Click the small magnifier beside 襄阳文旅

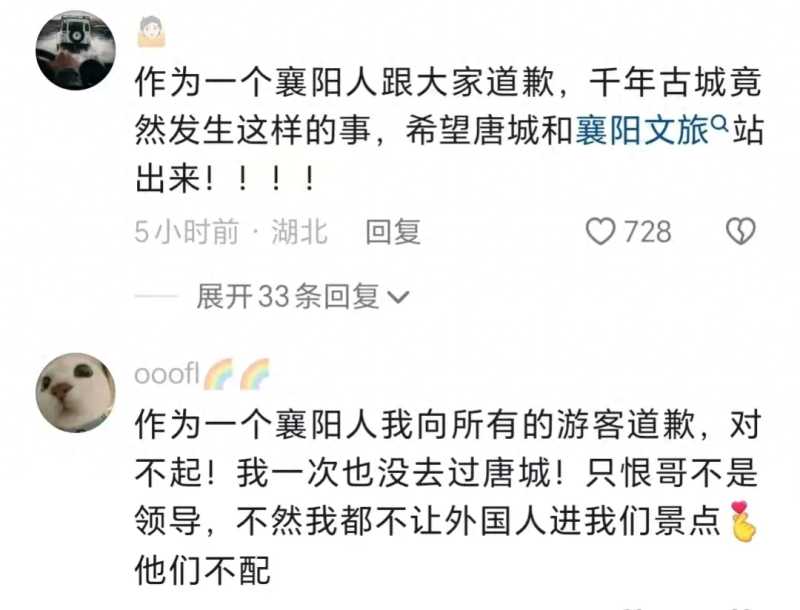pos(719,123)
